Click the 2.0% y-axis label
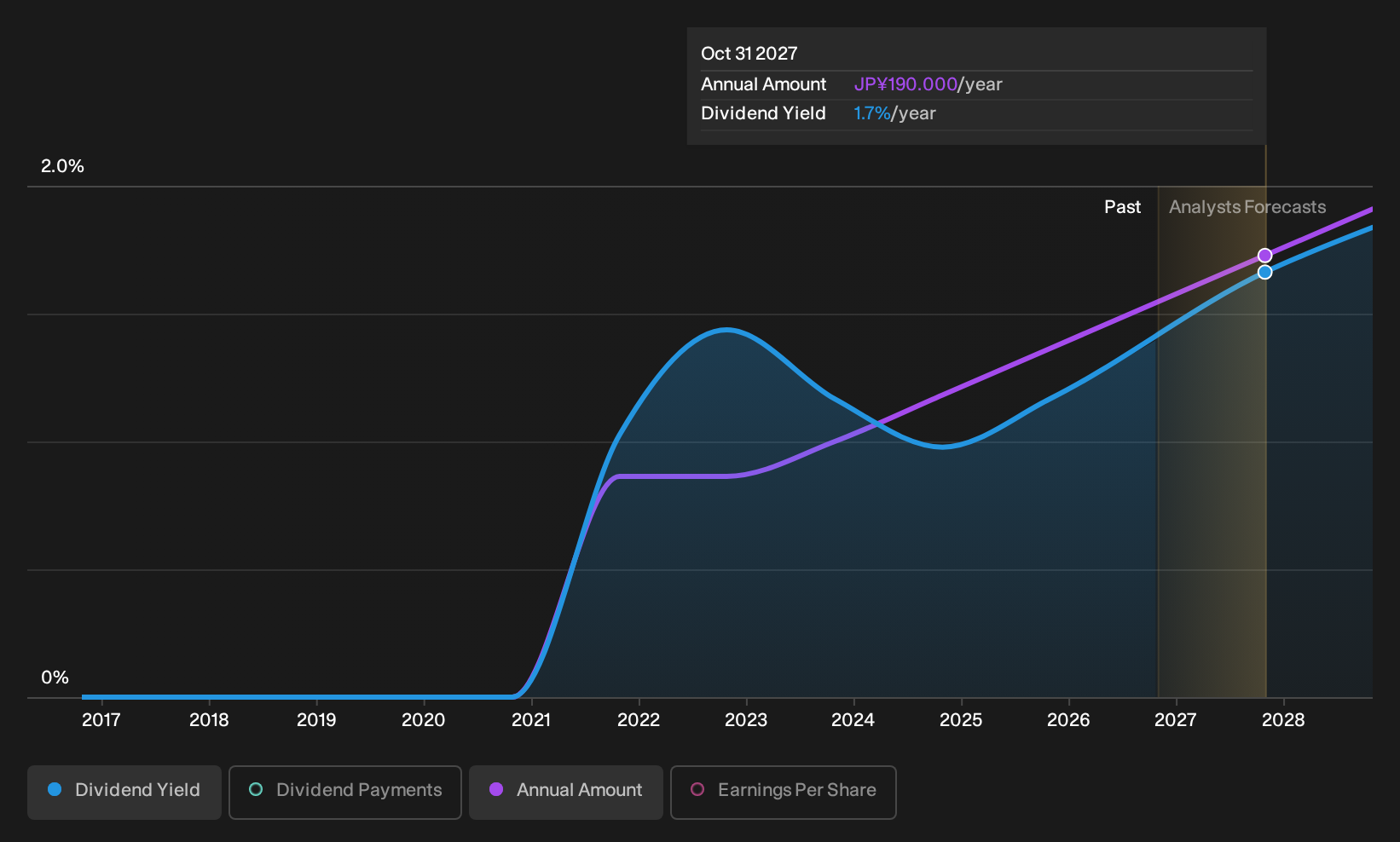 62,166
